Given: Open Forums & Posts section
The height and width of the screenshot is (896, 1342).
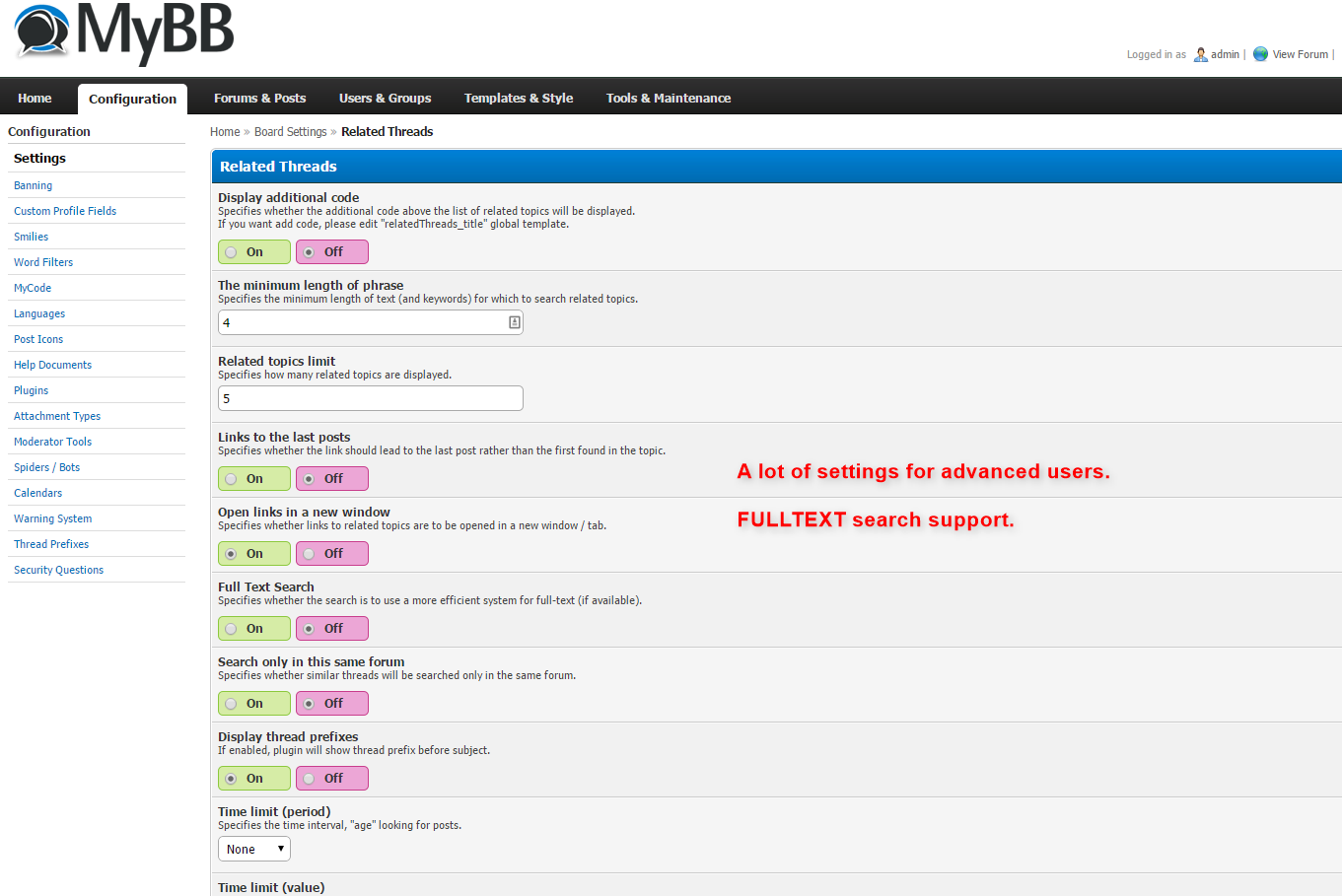Looking at the screenshot, I should tap(259, 98).
